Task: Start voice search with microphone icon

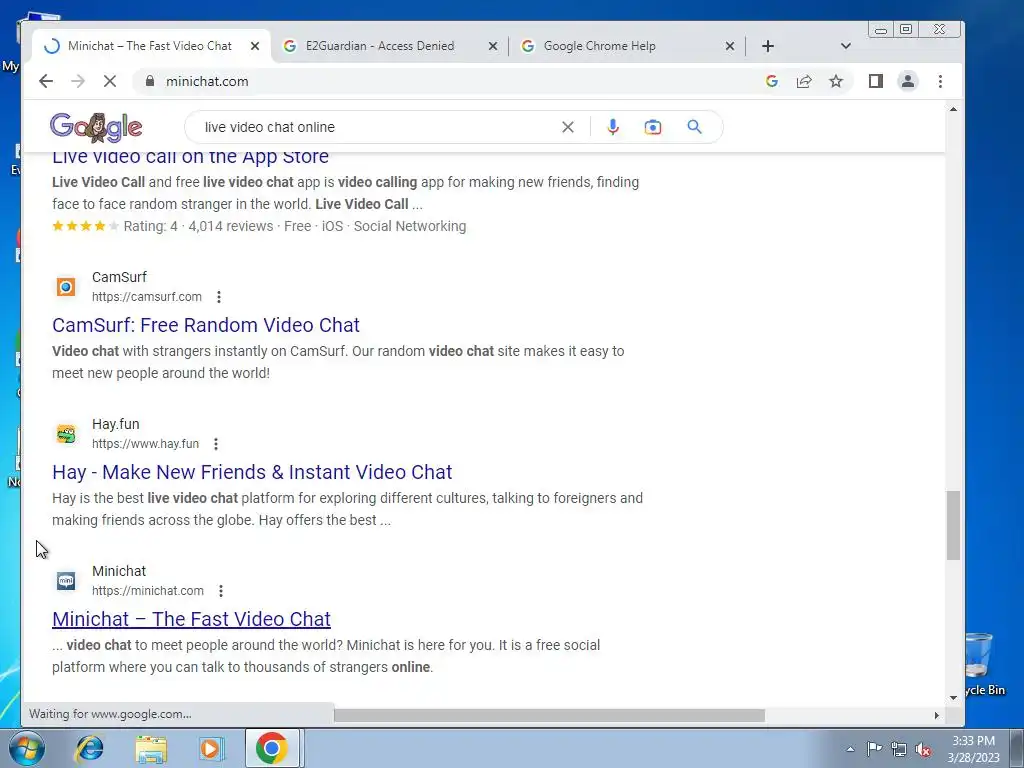Action: [x=613, y=127]
